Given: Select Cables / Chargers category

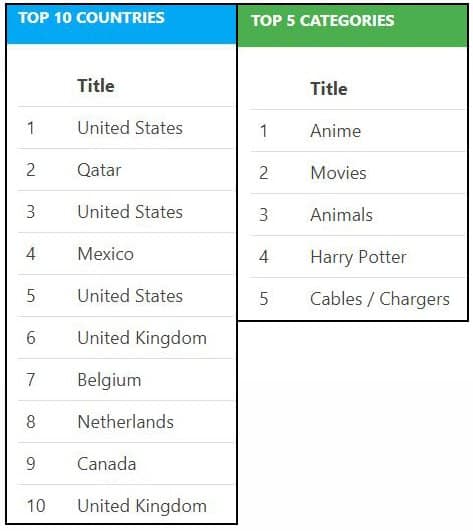Looking at the screenshot, I should coord(380,299).
